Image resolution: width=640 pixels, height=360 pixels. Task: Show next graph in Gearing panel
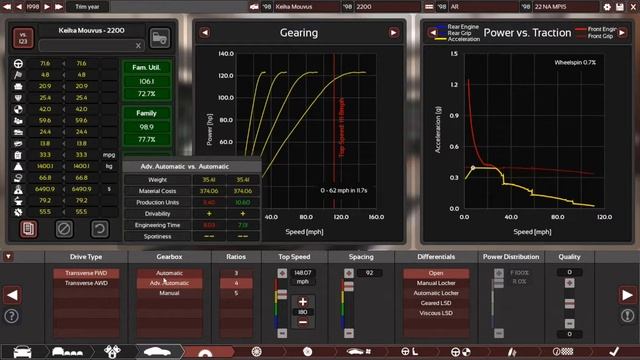pos(393,33)
